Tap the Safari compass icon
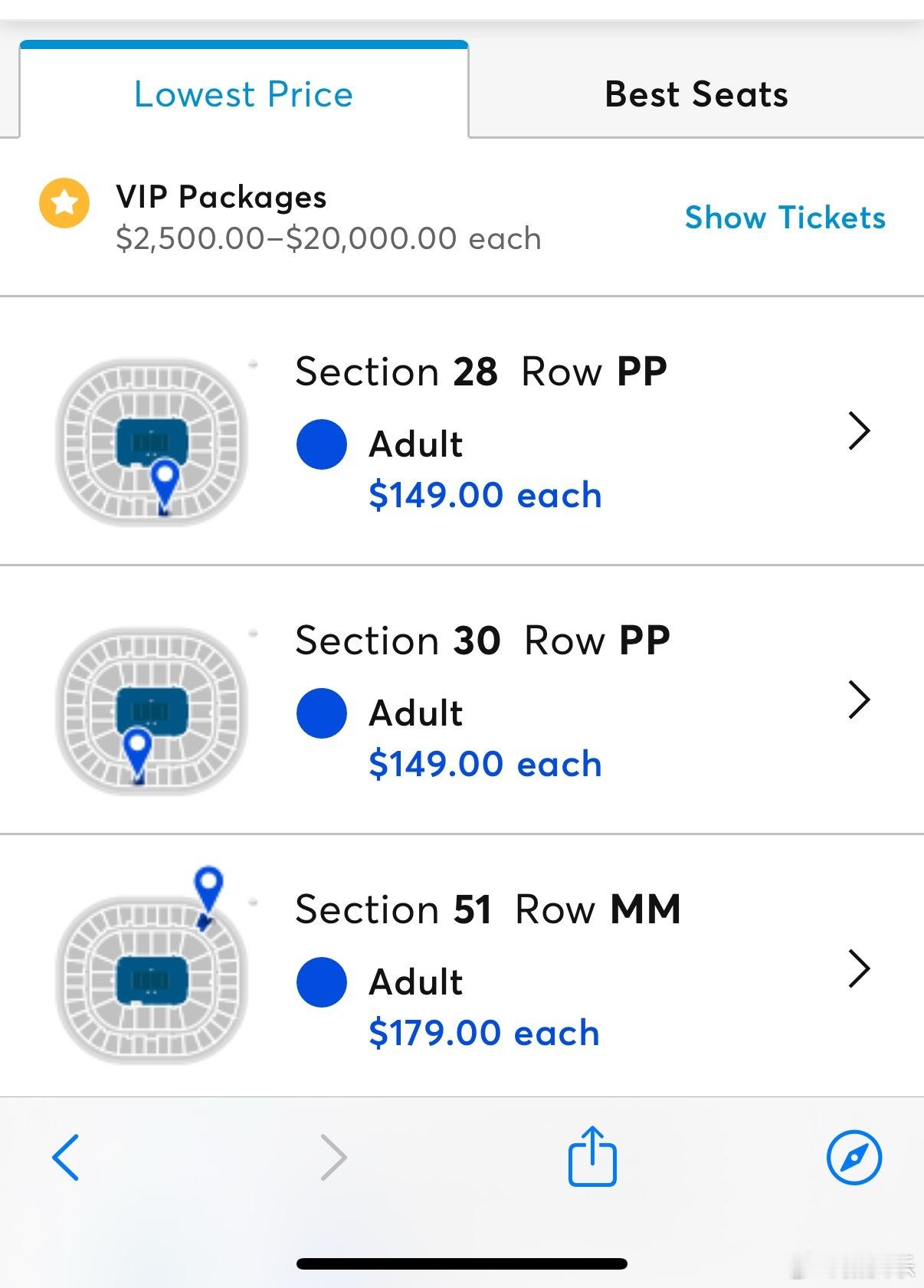 click(854, 1157)
